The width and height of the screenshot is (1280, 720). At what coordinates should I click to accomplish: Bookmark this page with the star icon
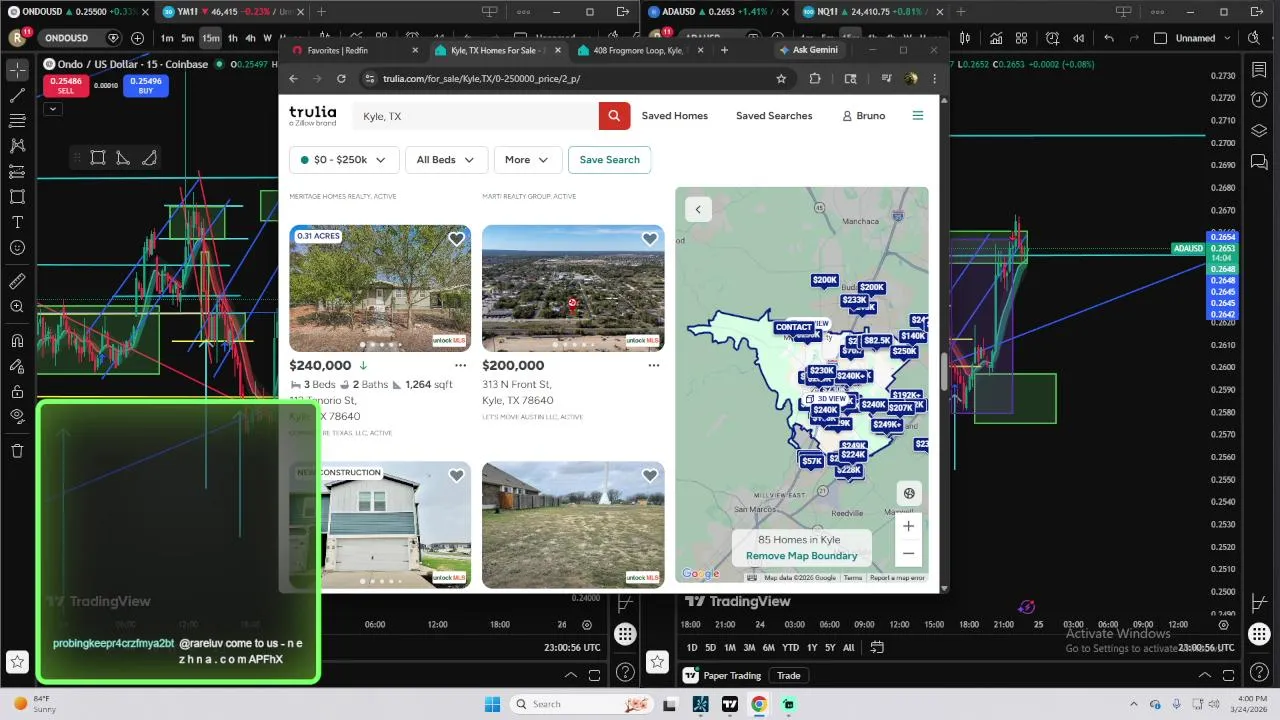click(781, 79)
